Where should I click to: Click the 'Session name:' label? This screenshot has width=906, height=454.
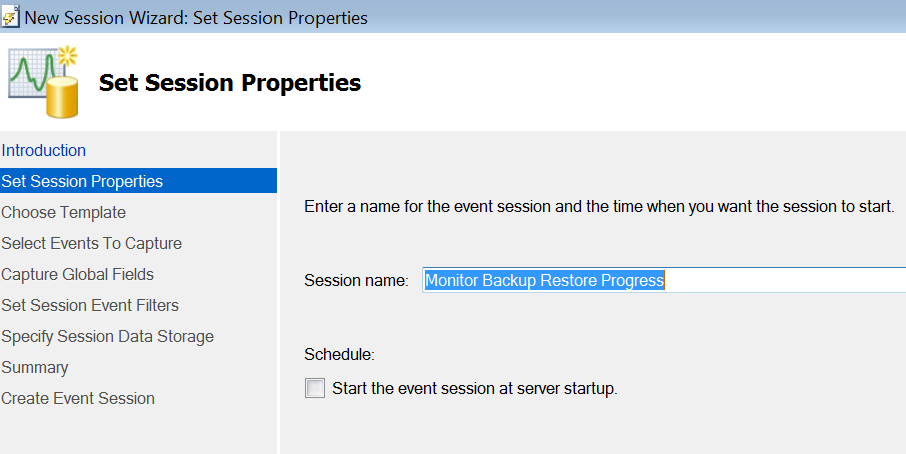[356, 280]
